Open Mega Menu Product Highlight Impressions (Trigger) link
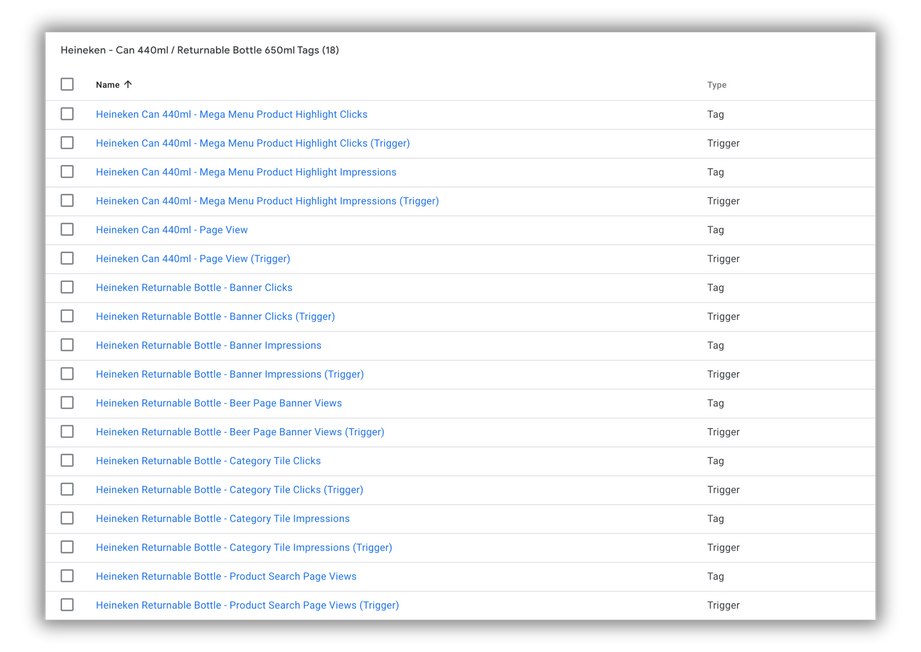The height and width of the screenshot is (652, 921). pyautogui.click(x=267, y=201)
